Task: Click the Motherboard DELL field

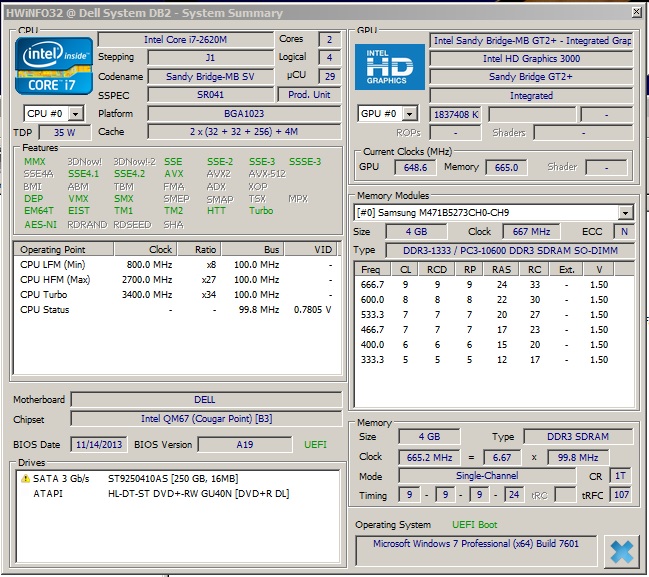Action: click(206, 399)
